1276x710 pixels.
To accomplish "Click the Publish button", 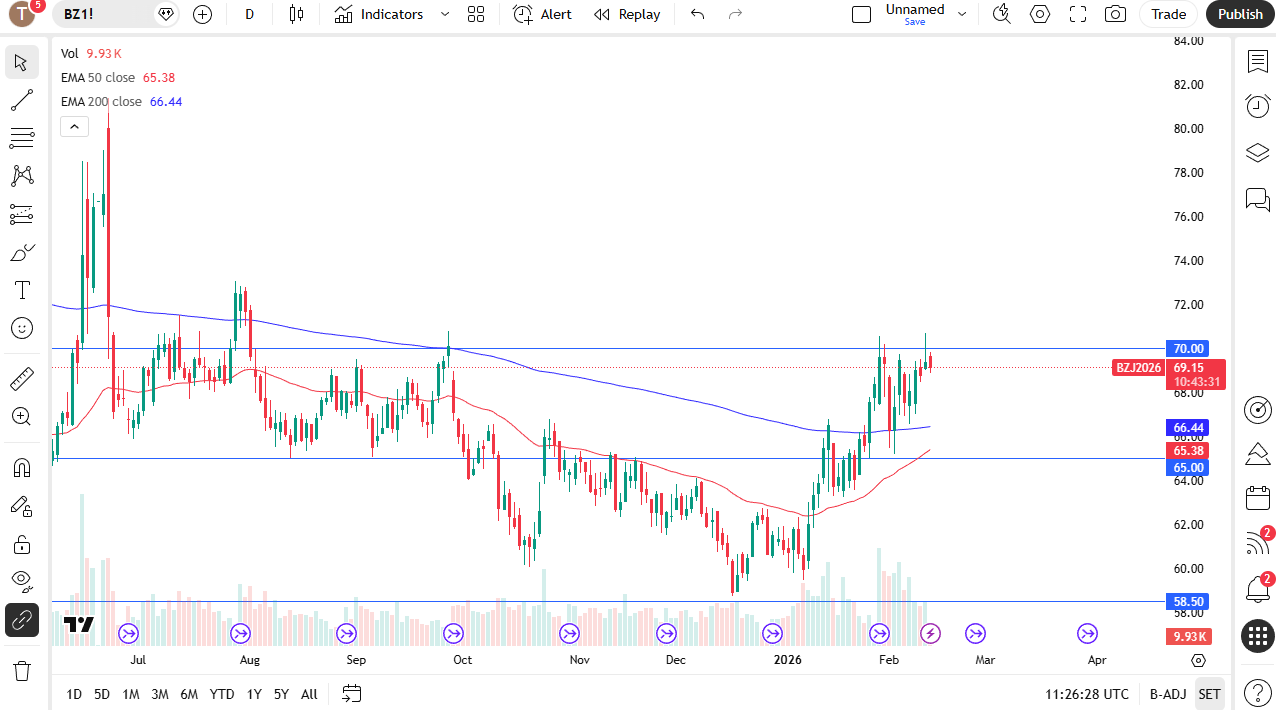I will click(x=1240, y=14).
